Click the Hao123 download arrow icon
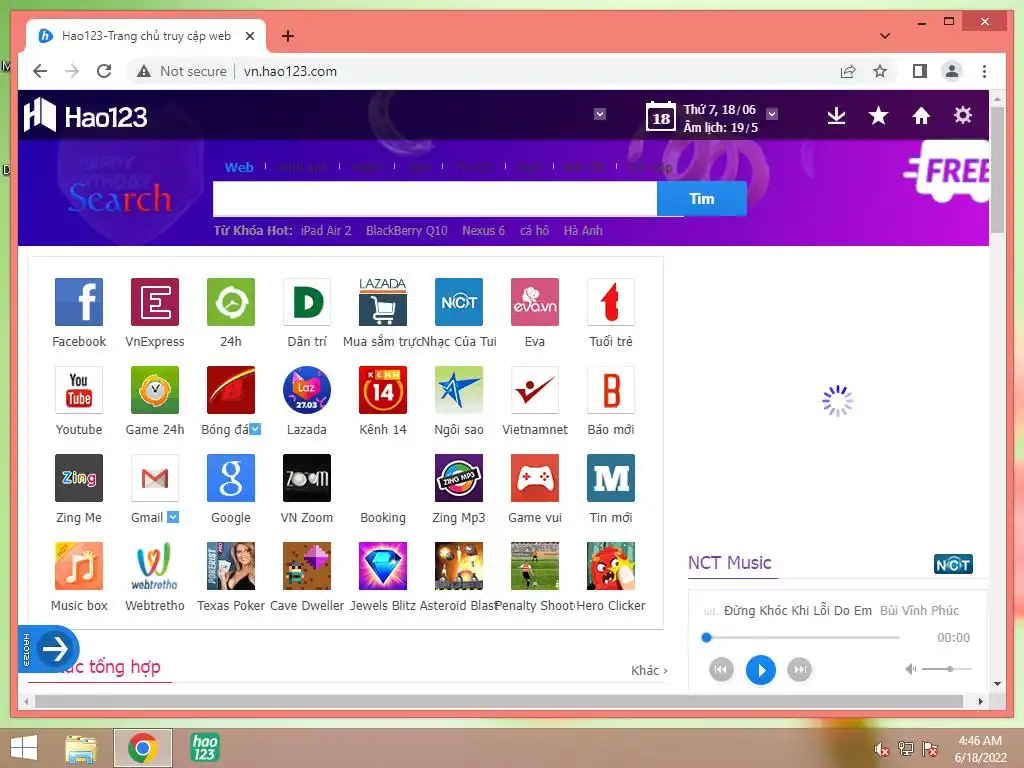Viewport: 1024px width, 768px height. [x=836, y=116]
